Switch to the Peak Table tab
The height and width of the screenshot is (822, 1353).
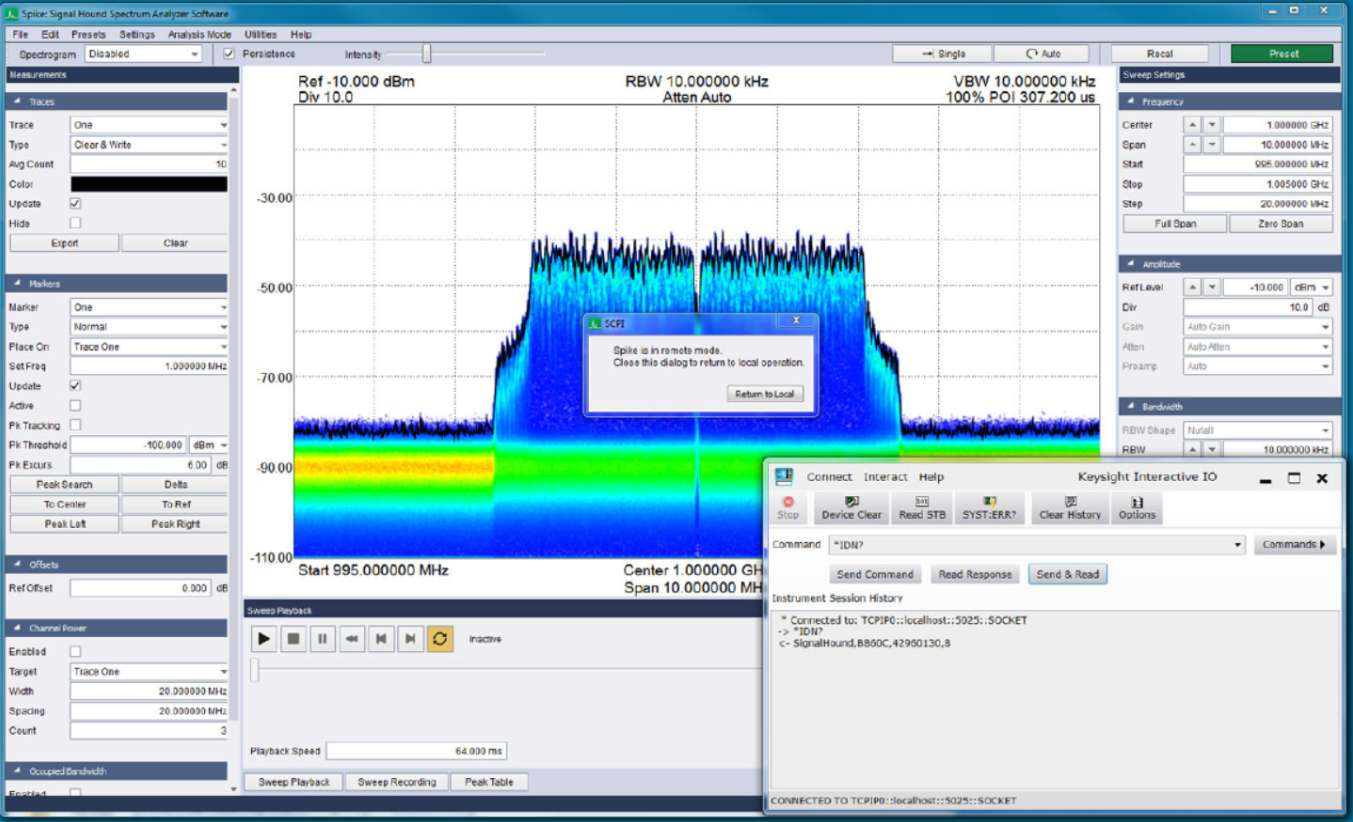coord(489,782)
